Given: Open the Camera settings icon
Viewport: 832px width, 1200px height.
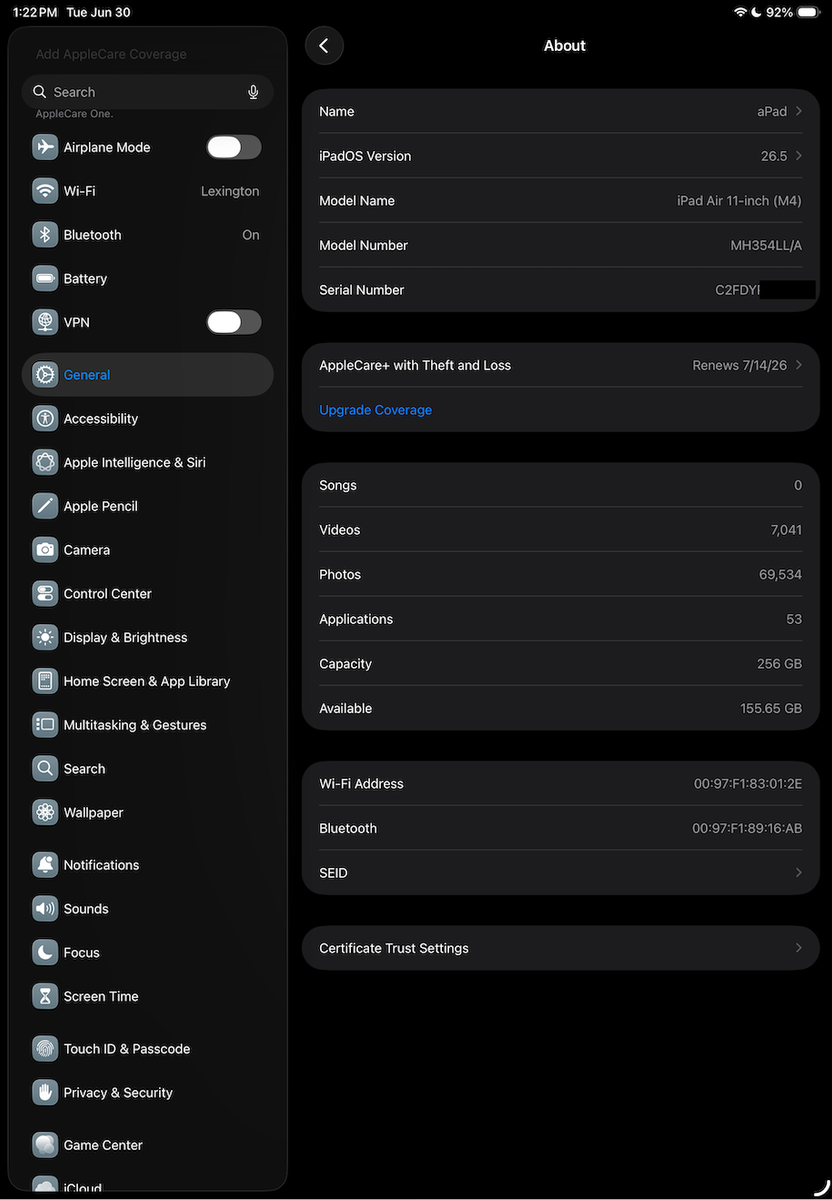Looking at the screenshot, I should [45, 550].
